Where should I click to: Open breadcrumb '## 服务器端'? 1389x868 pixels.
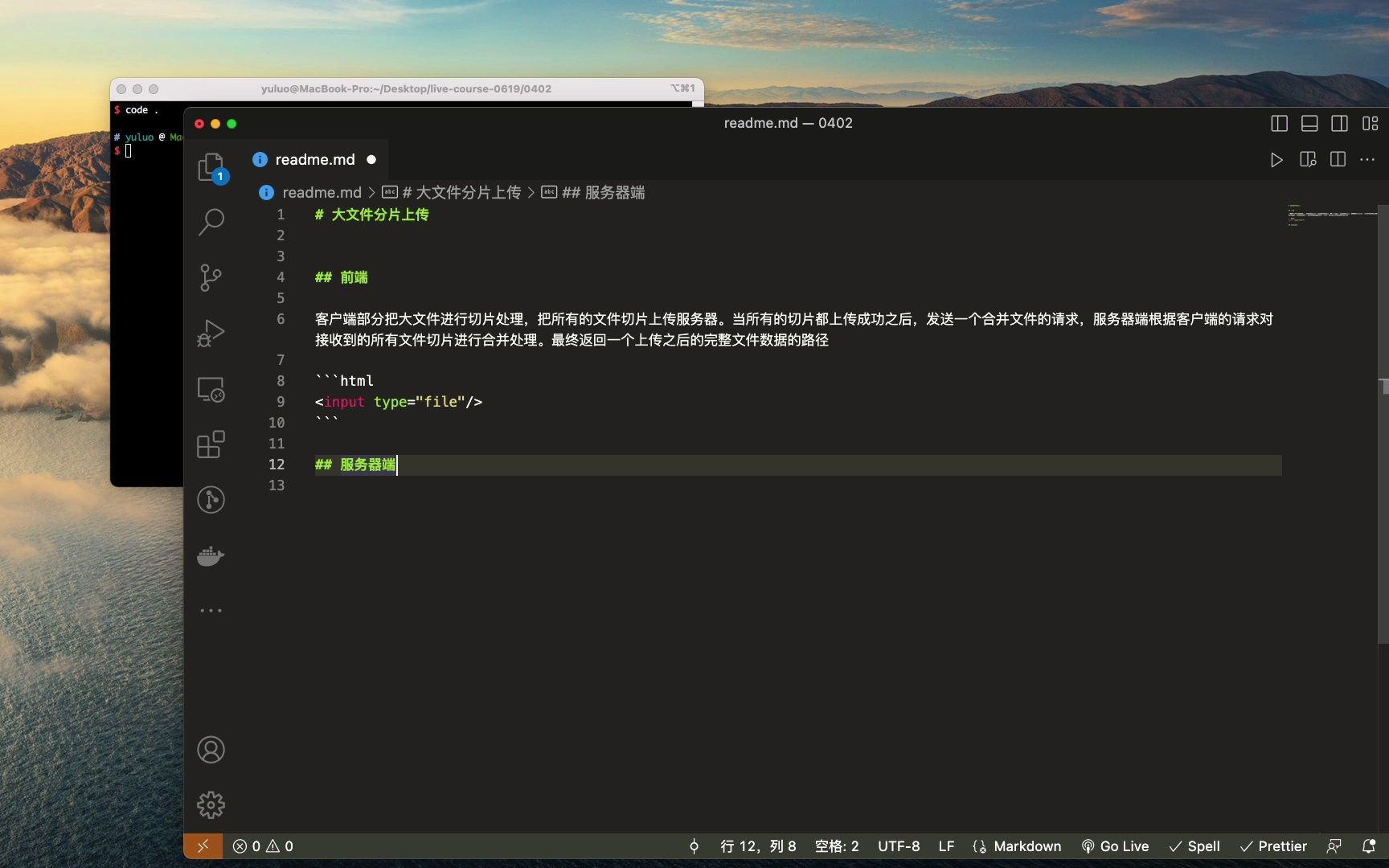(603, 193)
